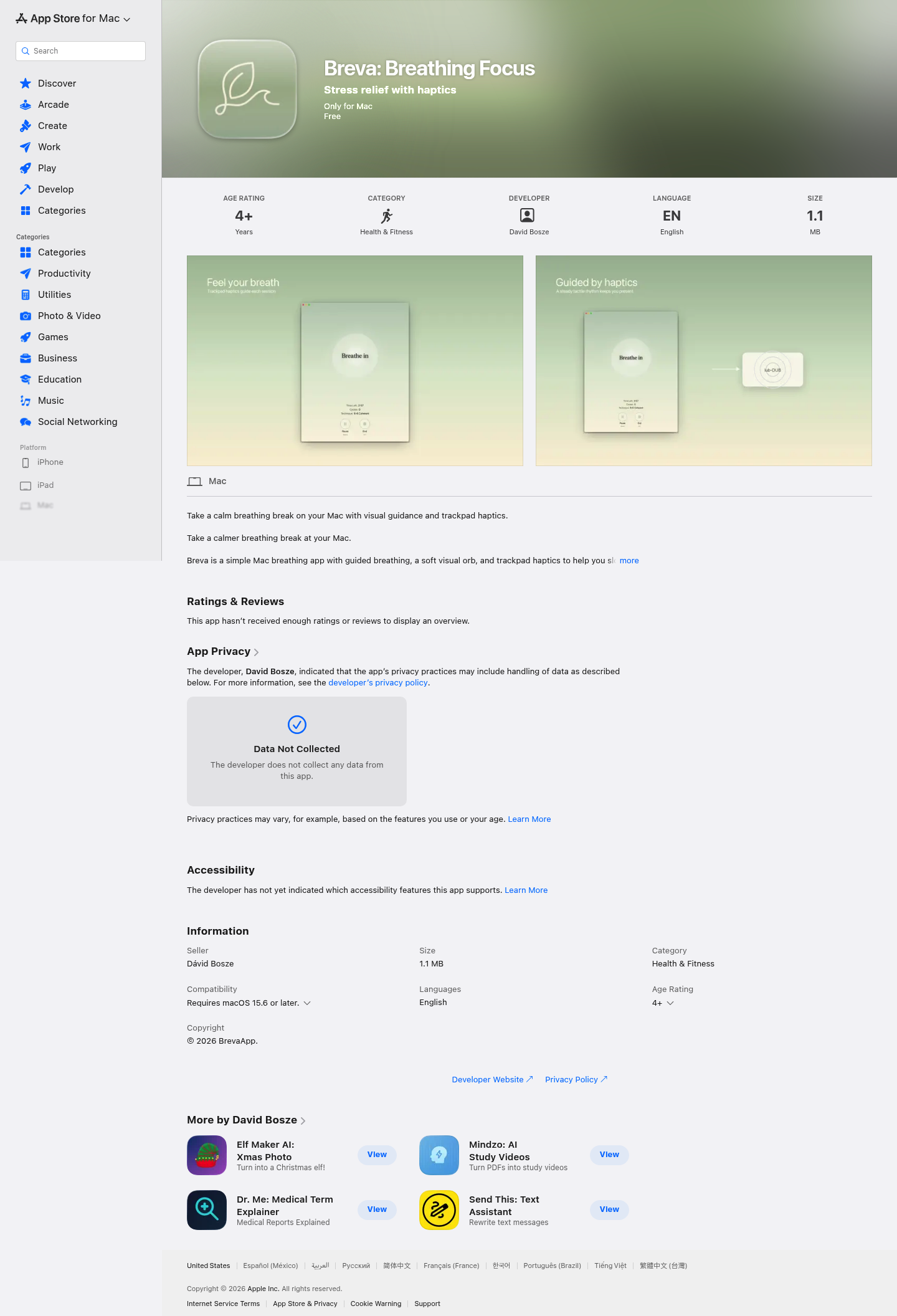Click the developer's privacy policy link

tap(378, 683)
